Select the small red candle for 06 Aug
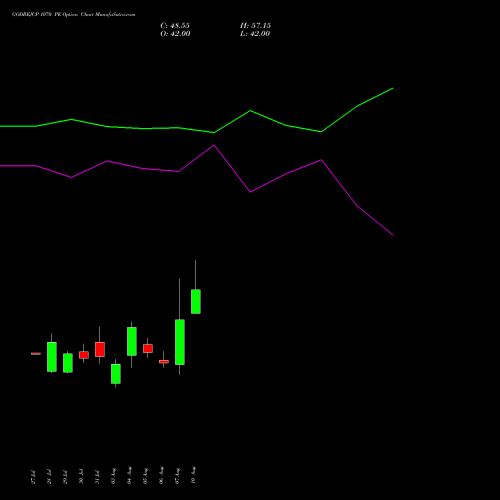500x500 pixels. point(164,361)
